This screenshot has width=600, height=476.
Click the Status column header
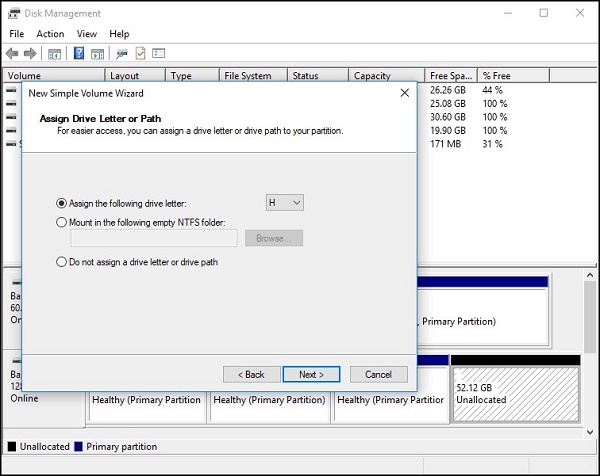click(318, 75)
